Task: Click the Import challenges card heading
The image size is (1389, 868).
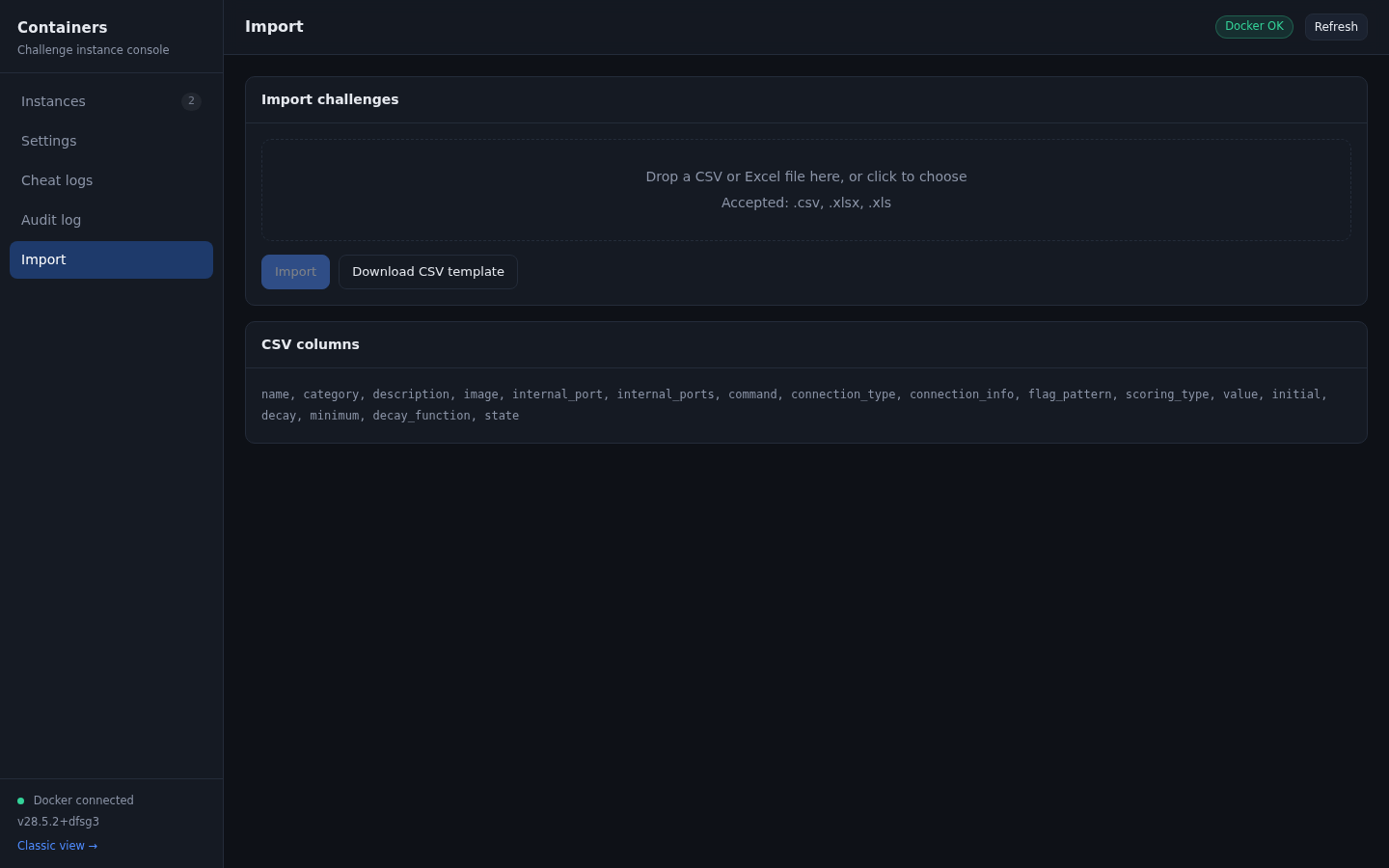Action: click(x=330, y=99)
